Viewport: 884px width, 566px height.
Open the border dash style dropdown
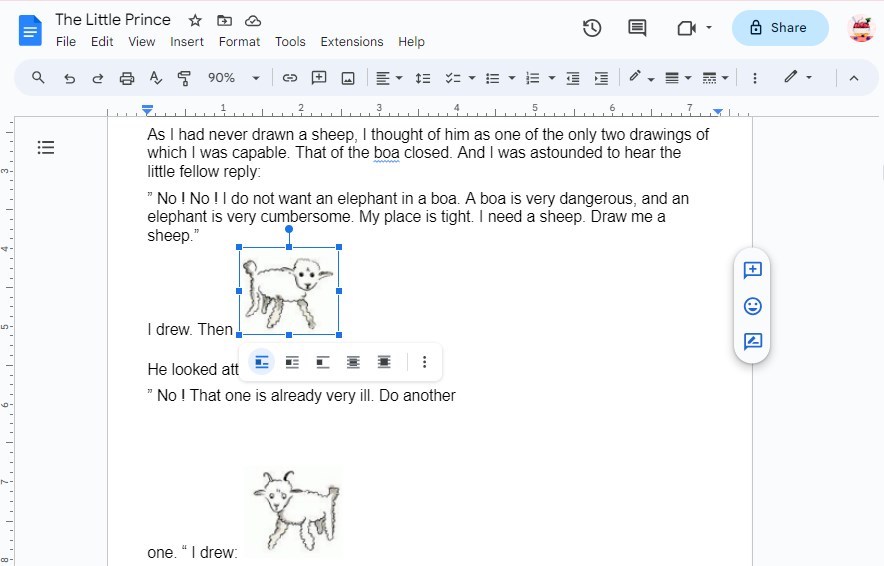pyautogui.click(x=715, y=78)
